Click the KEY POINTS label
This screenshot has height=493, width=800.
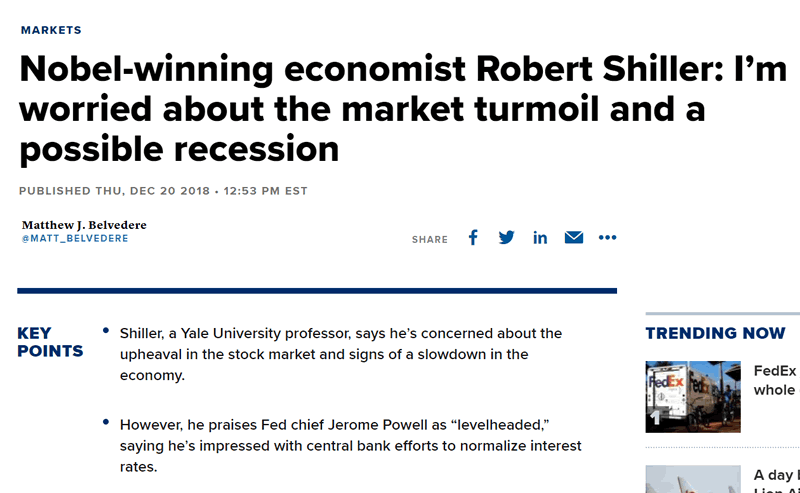pyautogui.click(x=50, y=342)
